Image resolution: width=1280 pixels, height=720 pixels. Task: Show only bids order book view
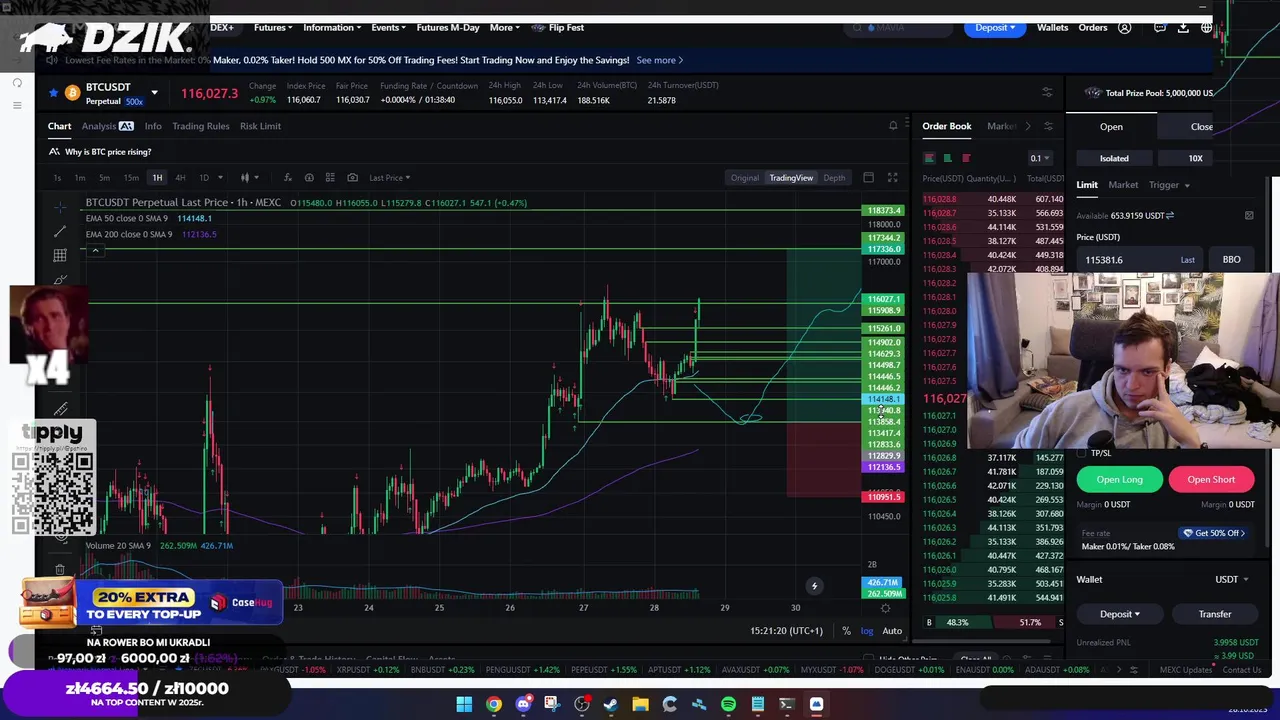coord(947,158)
